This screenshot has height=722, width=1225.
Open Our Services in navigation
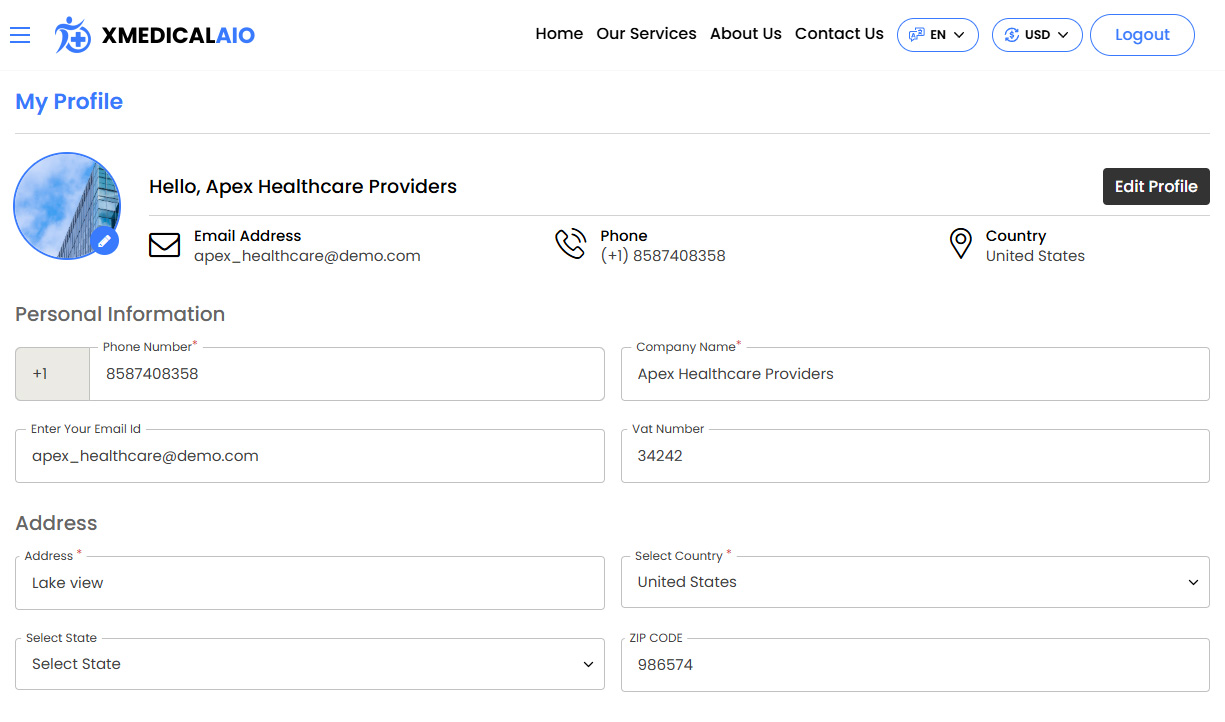(646, 34)
